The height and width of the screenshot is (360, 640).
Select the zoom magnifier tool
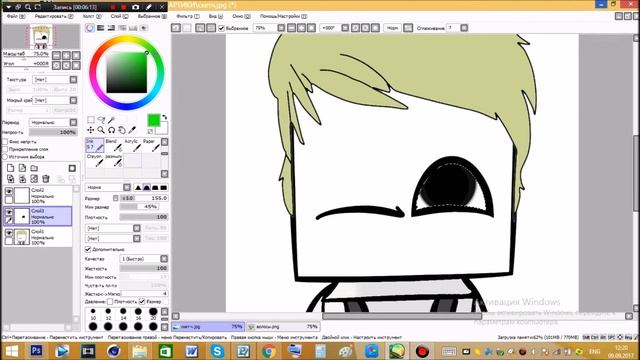pos(101,130)
